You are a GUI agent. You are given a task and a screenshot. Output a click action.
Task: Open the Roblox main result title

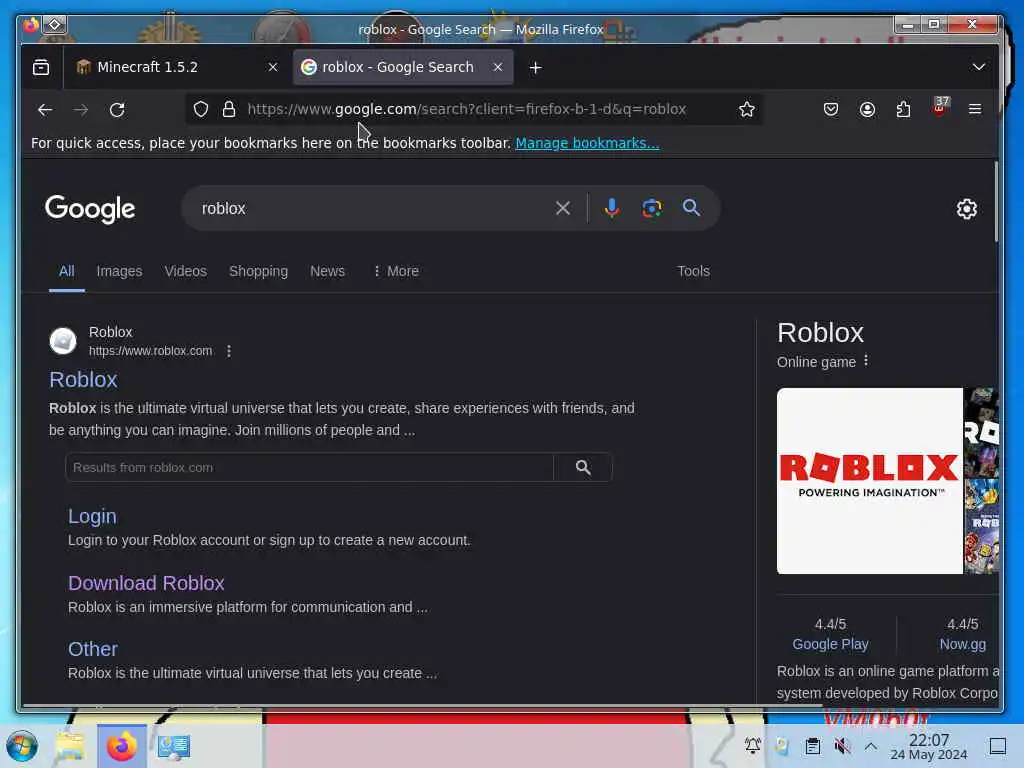click(83, 379)
